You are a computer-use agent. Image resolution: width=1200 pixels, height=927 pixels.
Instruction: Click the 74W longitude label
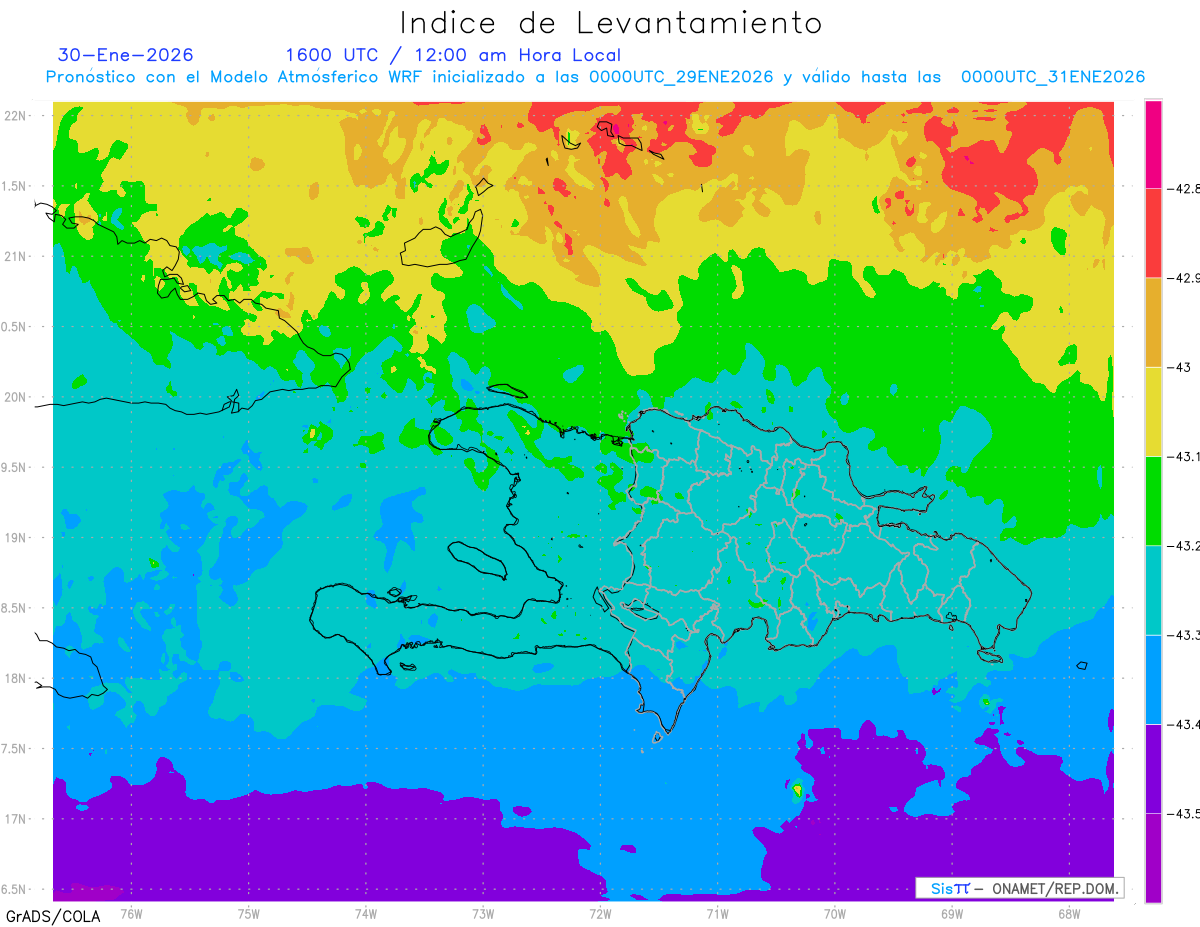[x=366, y=913]
